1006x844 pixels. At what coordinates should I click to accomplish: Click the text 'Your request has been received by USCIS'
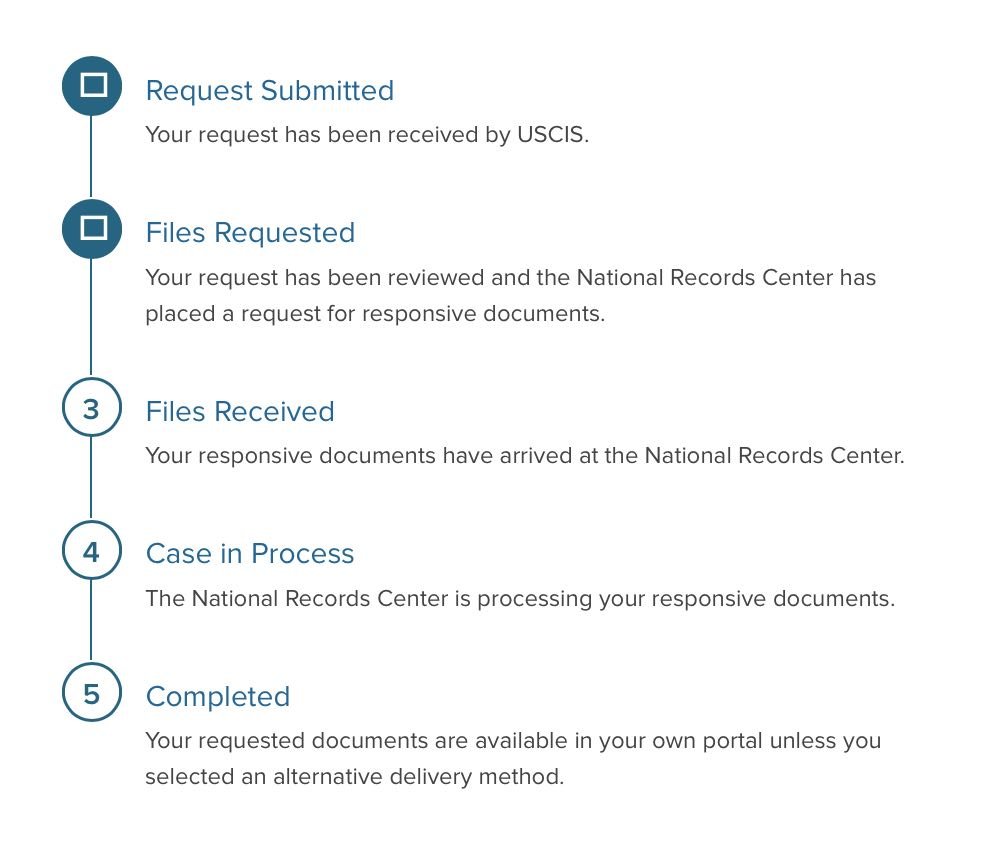[x=367, y=135]
